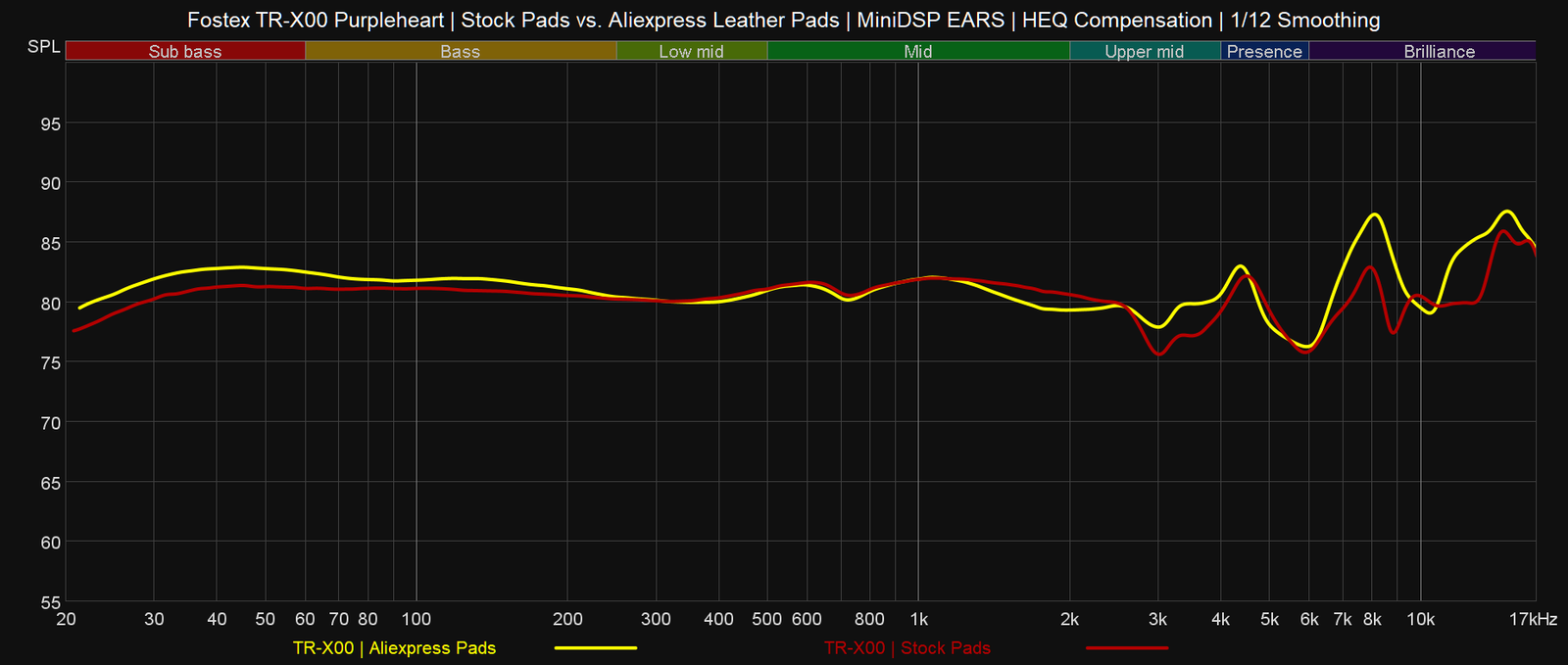Click the 100 Hz axis tick label

pos(416,619)
